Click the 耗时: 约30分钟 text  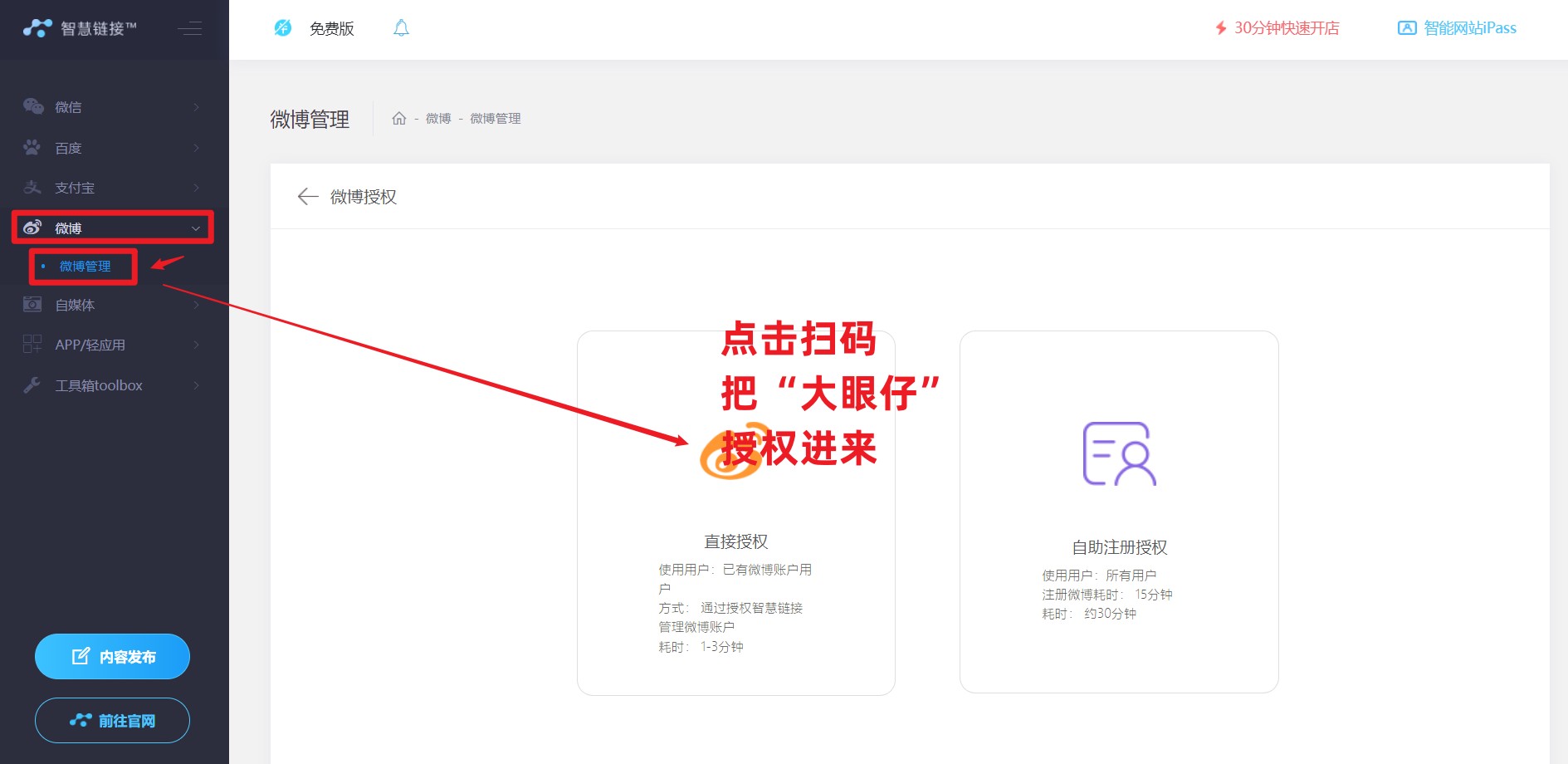[x=1089, y=614]
